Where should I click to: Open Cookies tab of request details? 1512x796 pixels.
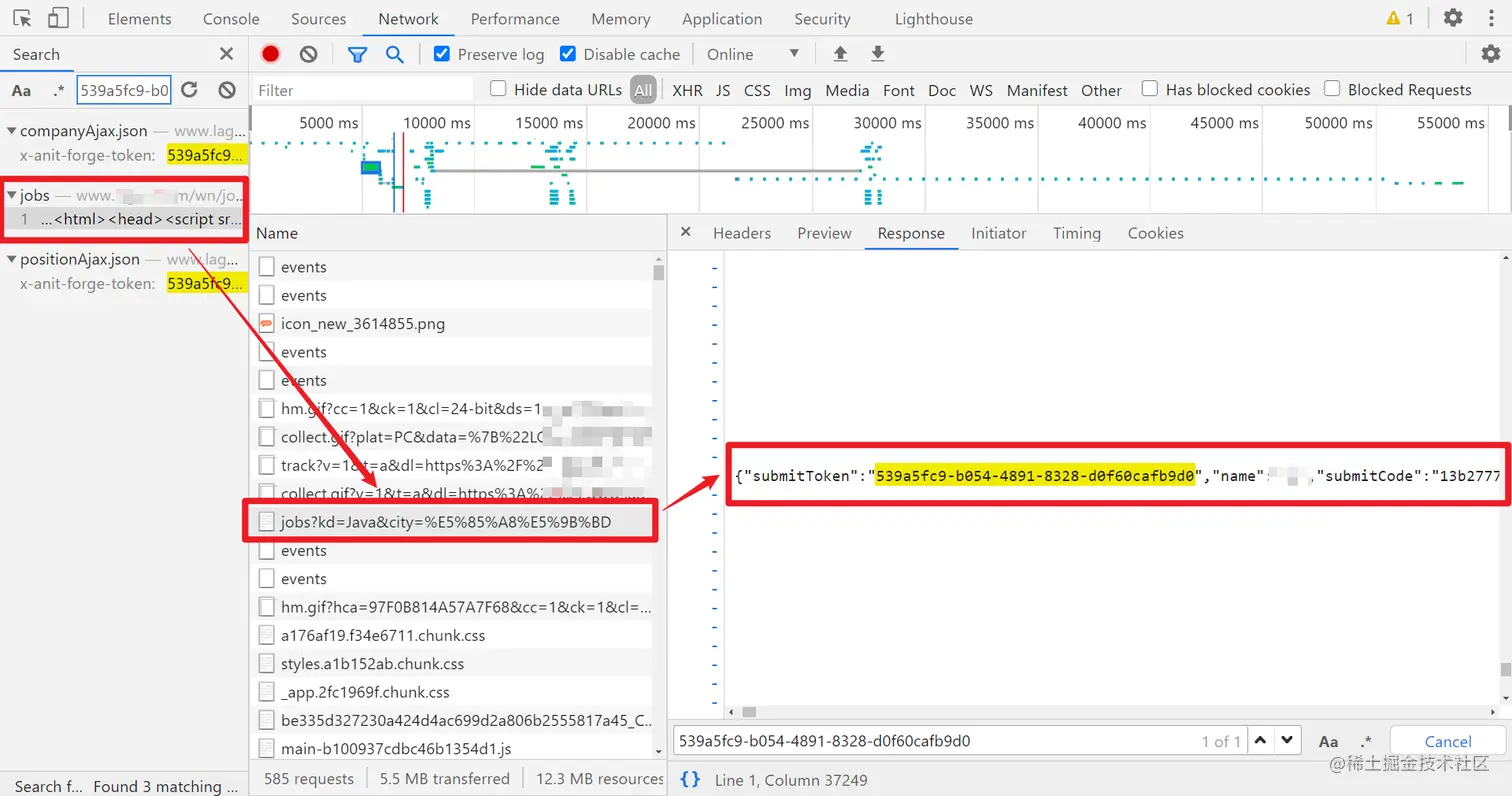coord(1155,233)
